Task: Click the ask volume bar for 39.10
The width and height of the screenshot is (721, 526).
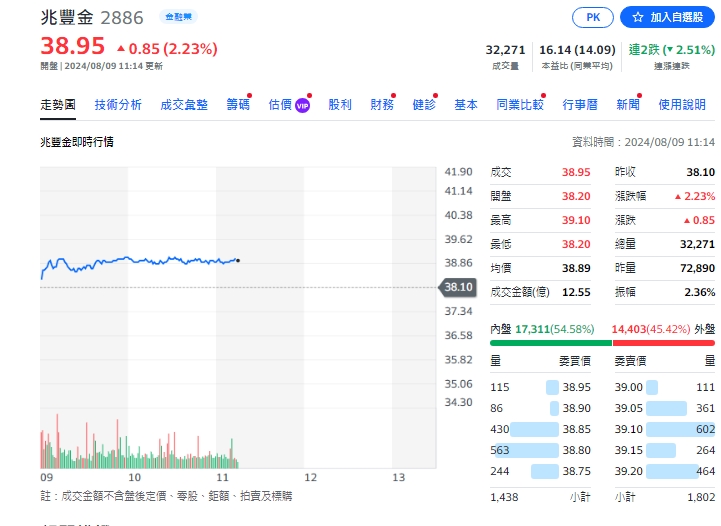Action: tap(681, 429)
